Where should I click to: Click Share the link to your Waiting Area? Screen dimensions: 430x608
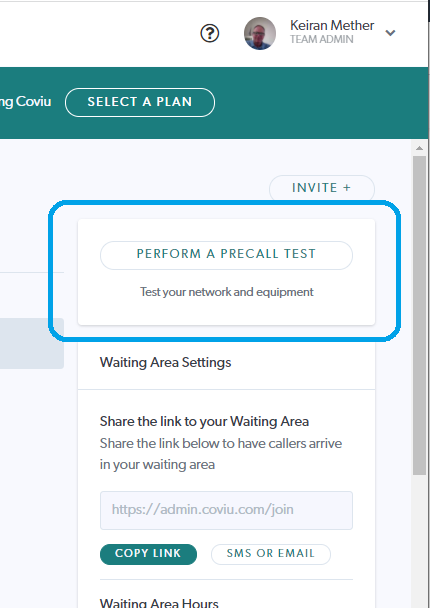pyautogui.click(x=204, y=421)
